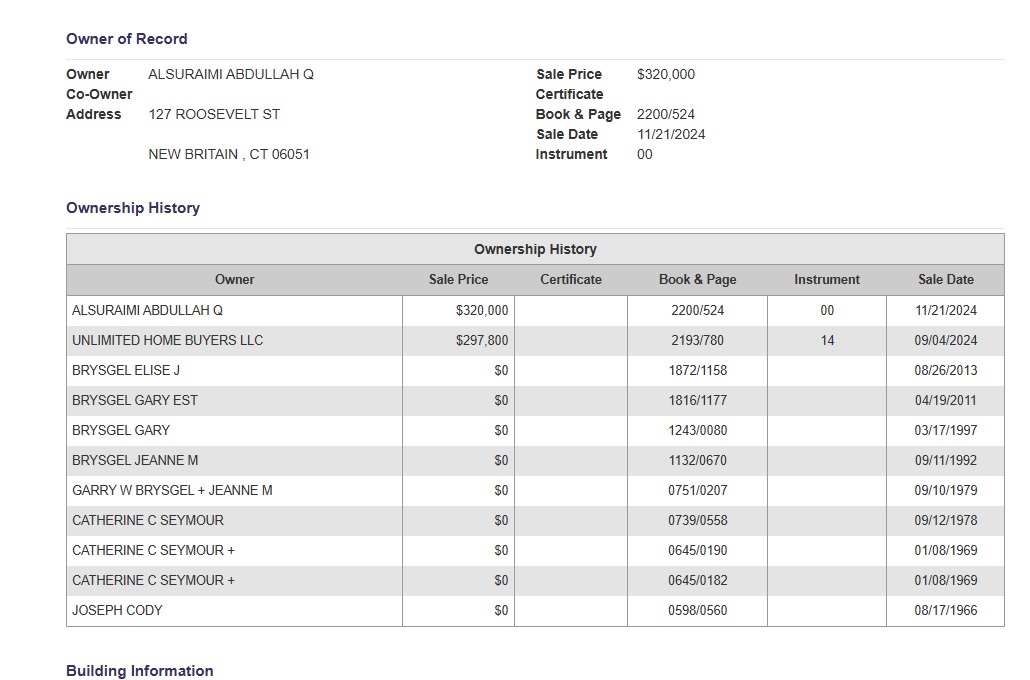Click the CATHERINE C SEYMOUR 0739/0558 cell
The width and height of the screenshot is (1030, 680).
[x=697, y=521]
